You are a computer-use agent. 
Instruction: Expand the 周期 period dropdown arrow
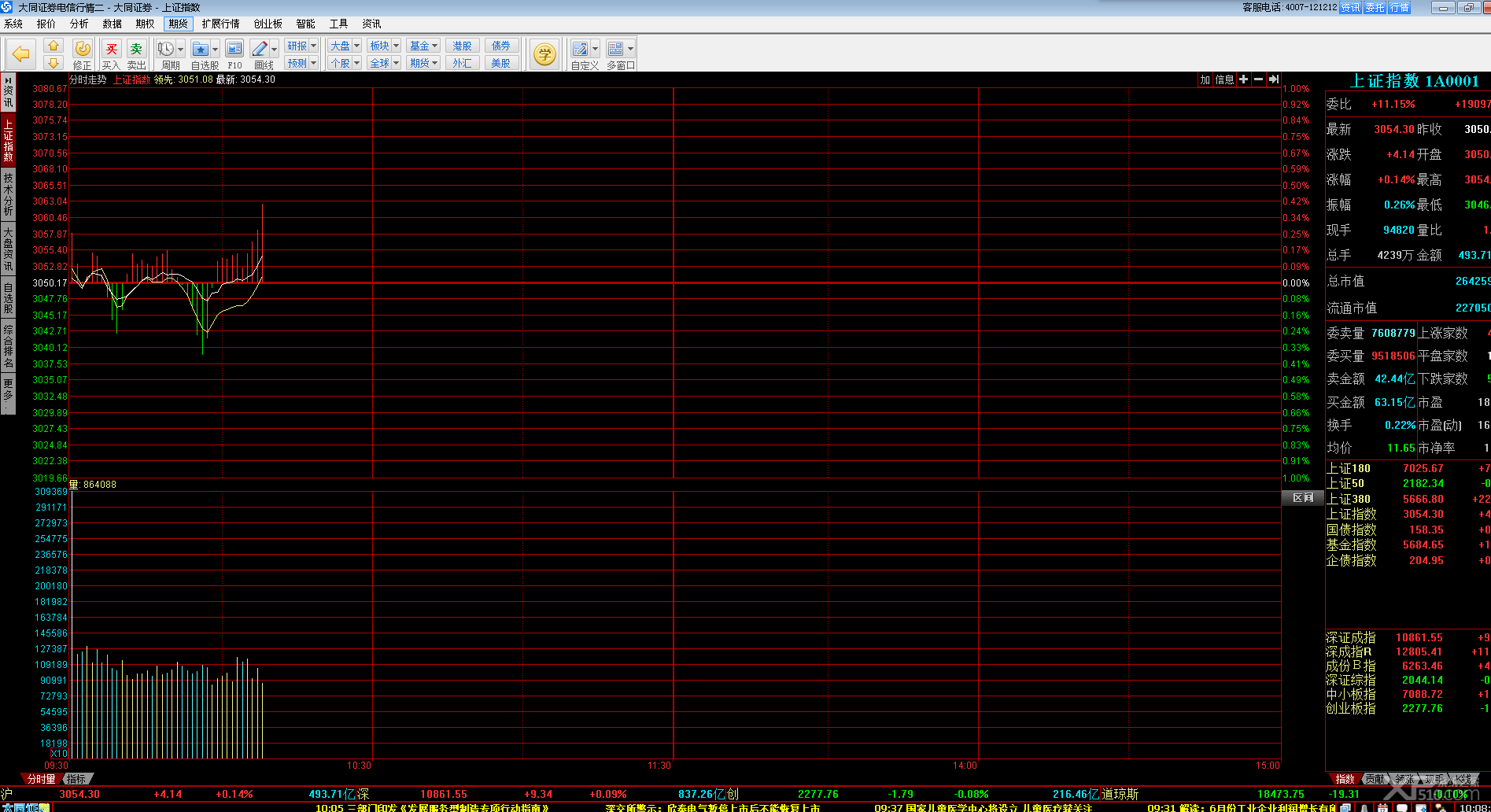point(180,49)
